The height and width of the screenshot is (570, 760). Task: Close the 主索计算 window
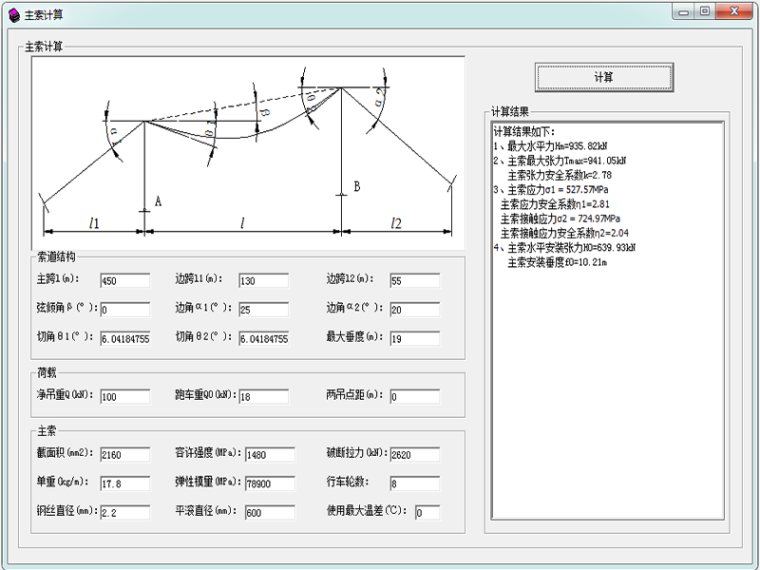734,12
